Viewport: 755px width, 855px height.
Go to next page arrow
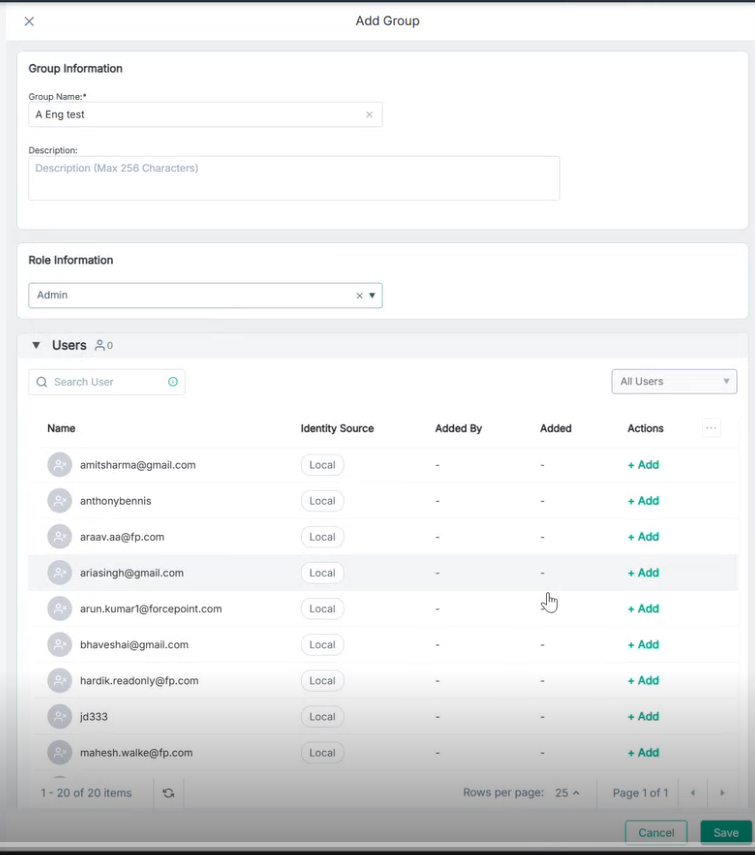pos(722,793)
